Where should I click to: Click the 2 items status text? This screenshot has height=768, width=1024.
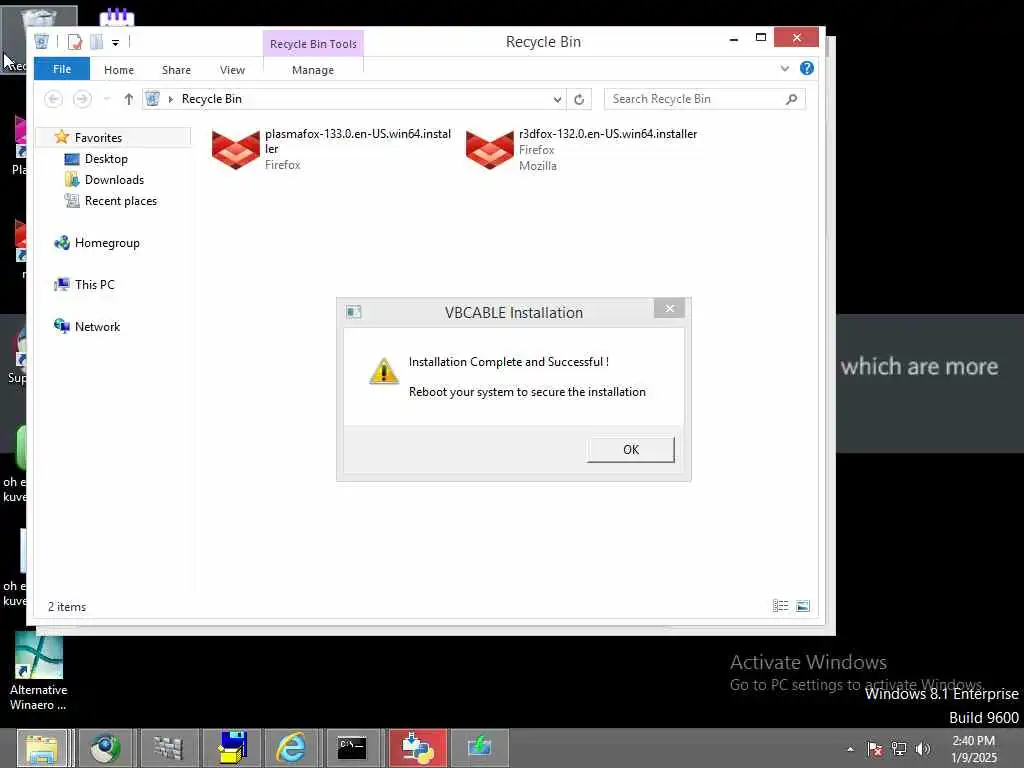coord(67,607)
